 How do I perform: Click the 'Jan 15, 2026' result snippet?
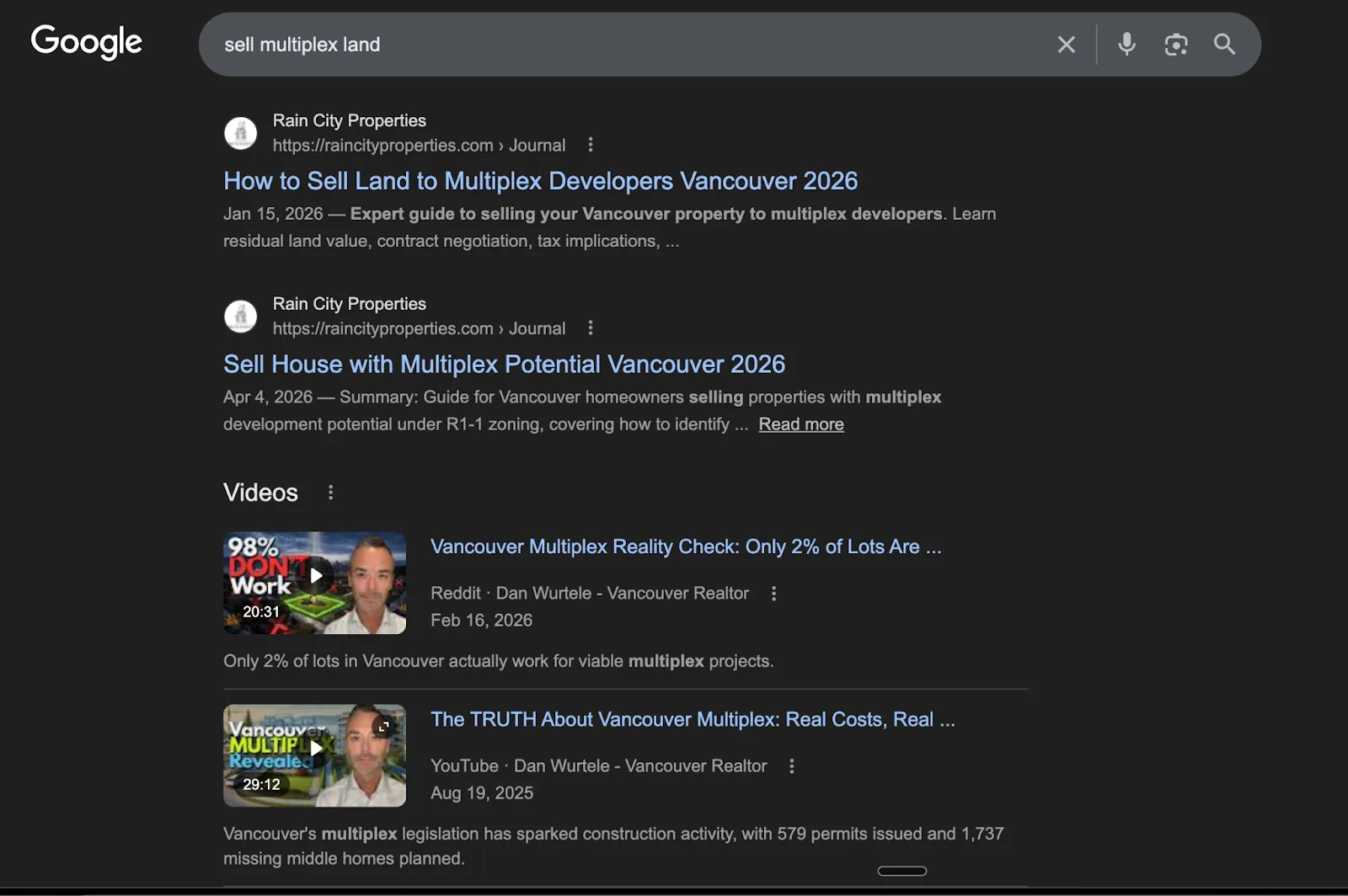tap(609, 227)
